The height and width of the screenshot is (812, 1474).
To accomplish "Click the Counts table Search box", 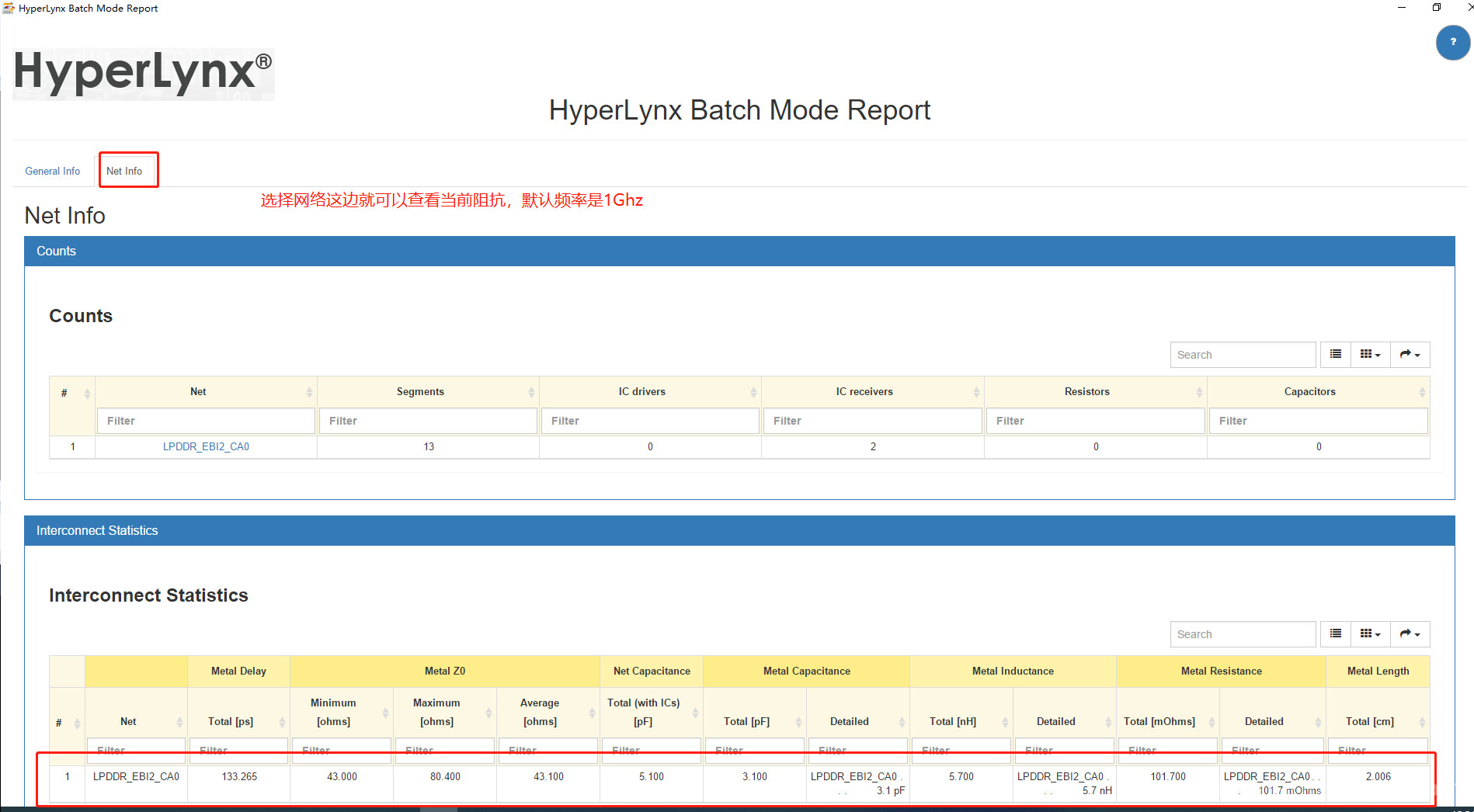I will point(1243,355).
